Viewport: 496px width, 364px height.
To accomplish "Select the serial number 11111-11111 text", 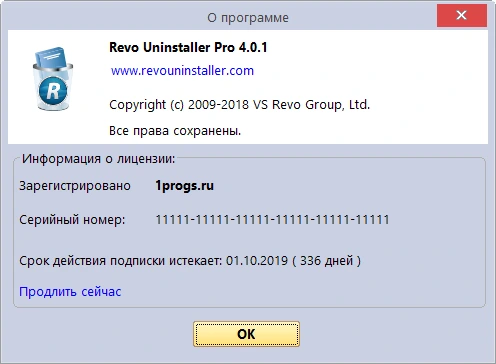I will (272, 220).
